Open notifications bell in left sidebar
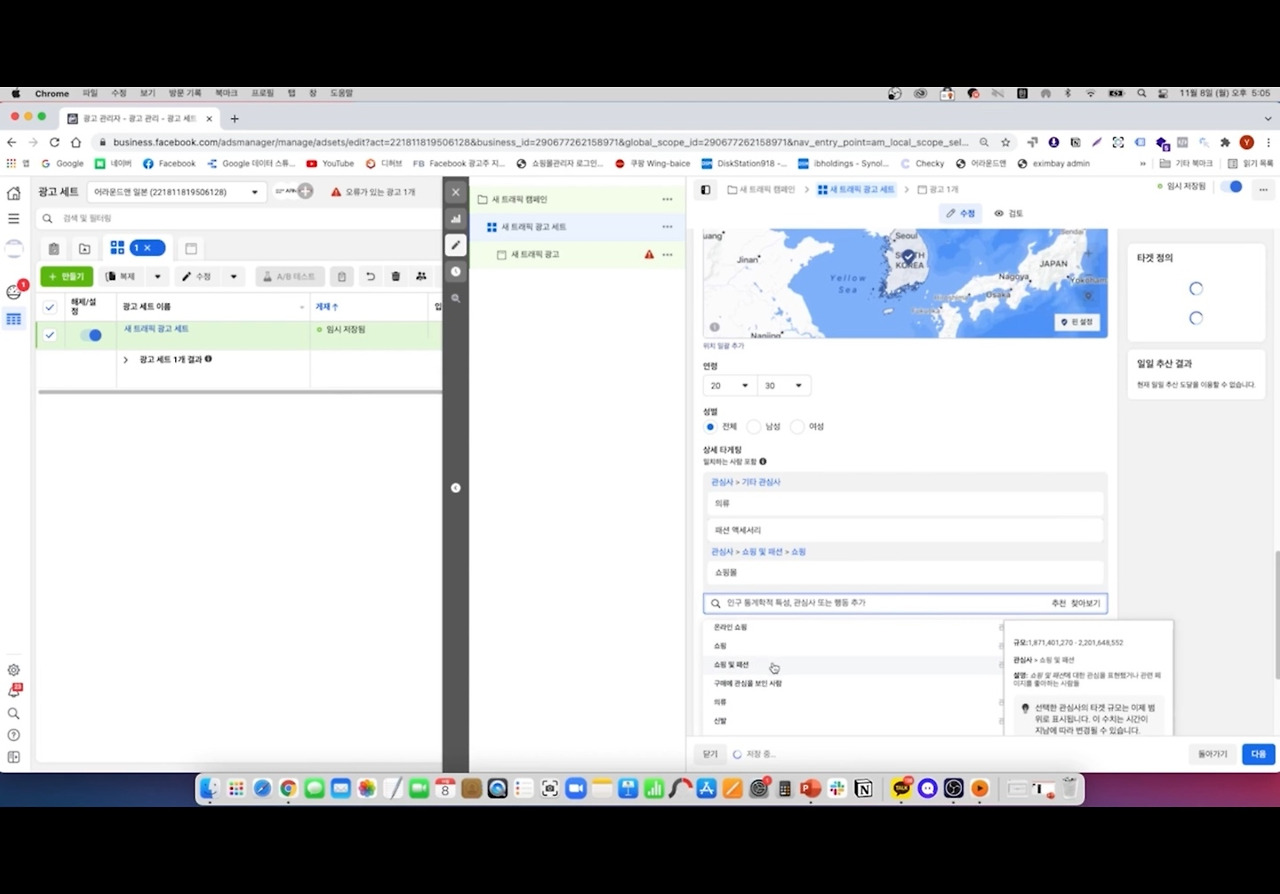This screenshot has height=894, width=1280. coord(13,691)
